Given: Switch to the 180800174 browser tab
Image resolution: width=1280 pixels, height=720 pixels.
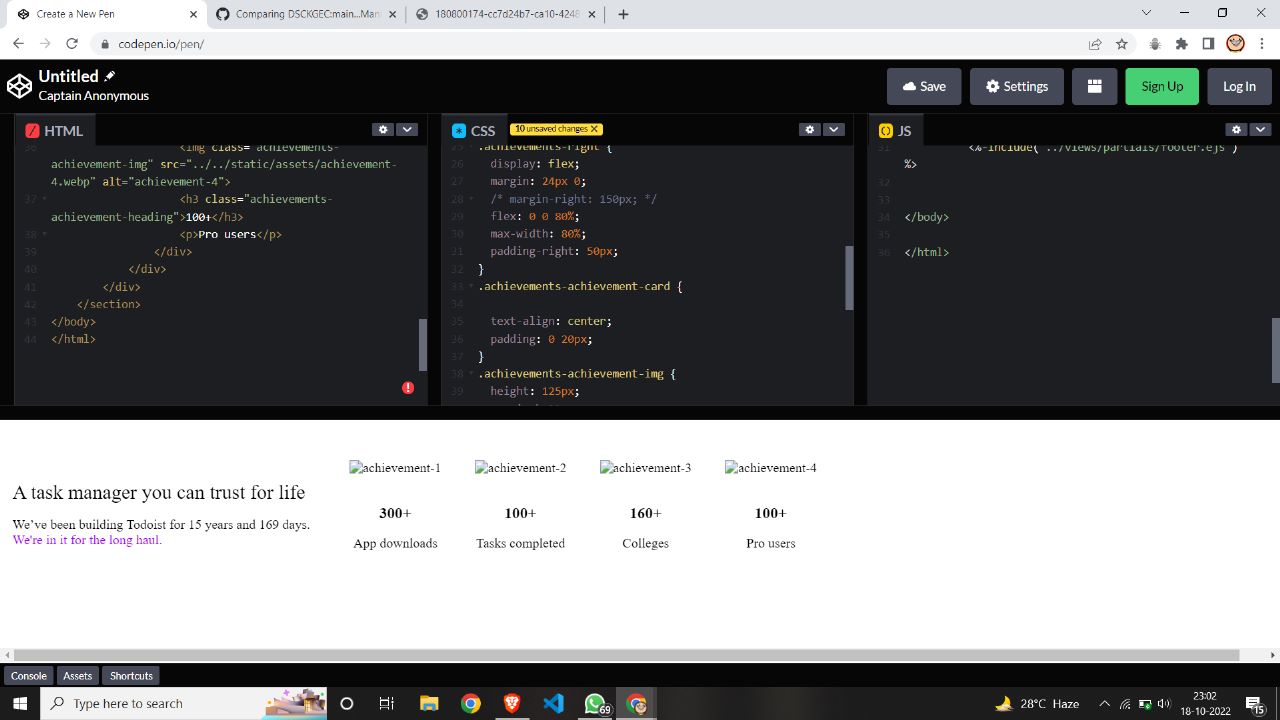Looking at the screenshot, I should [506, 14].
